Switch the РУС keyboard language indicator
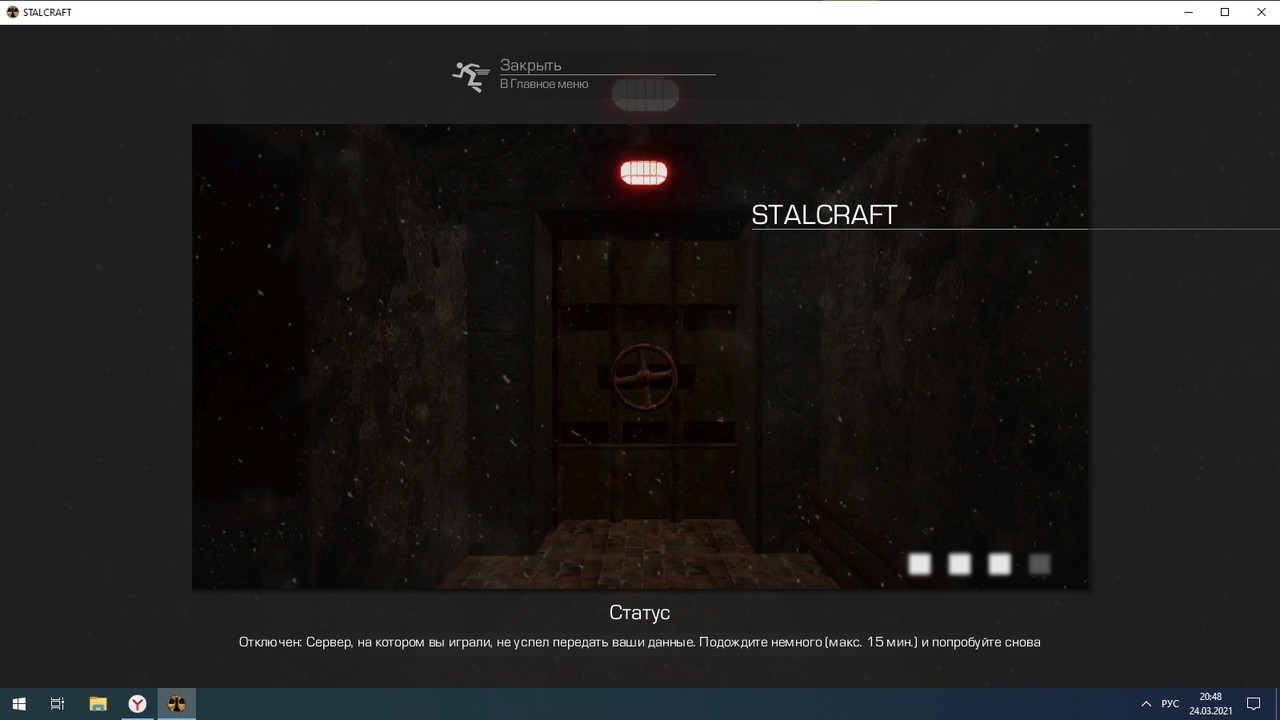 pos(1170,704)
